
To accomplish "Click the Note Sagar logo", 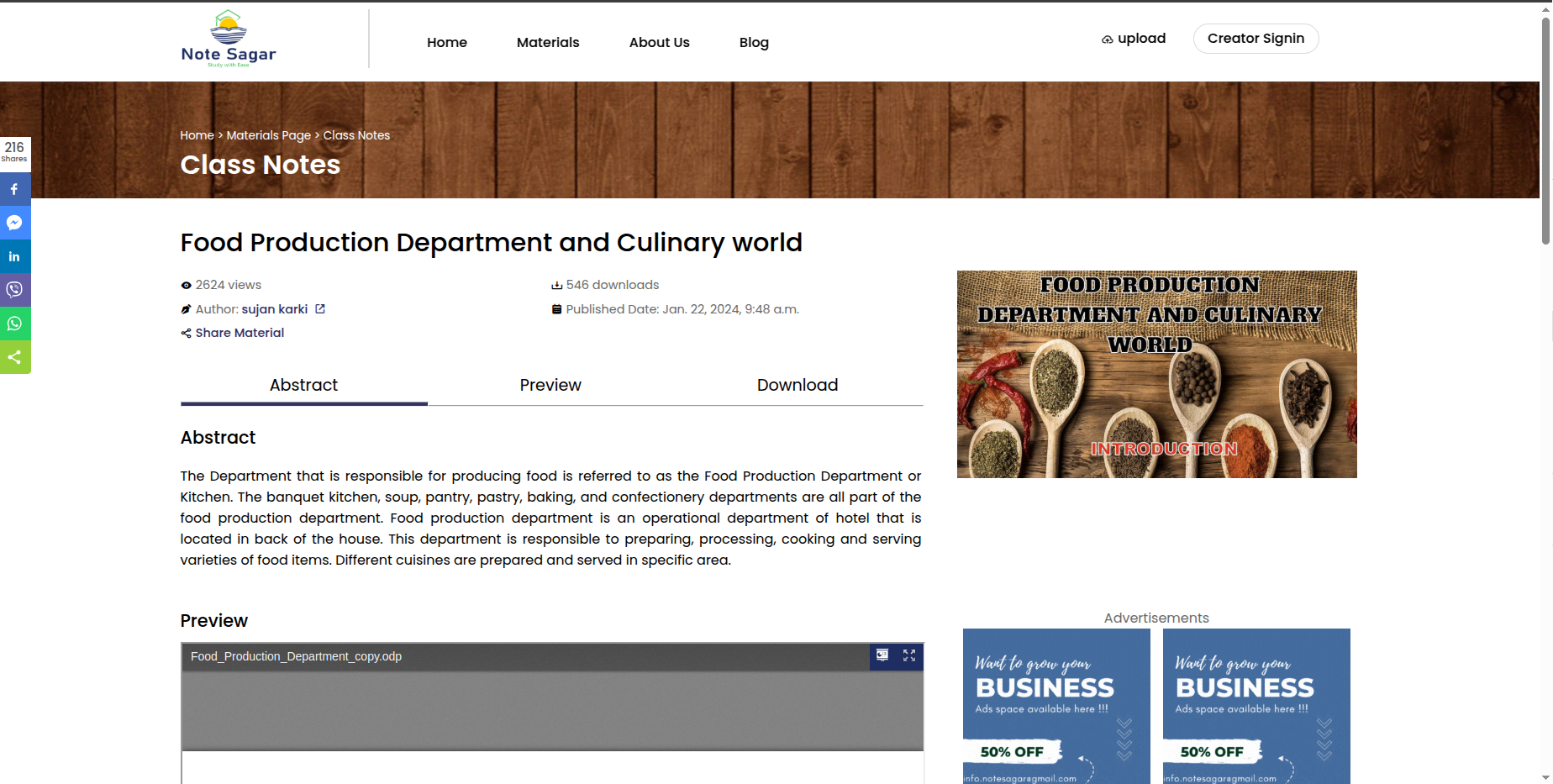I will pos(229,39).
